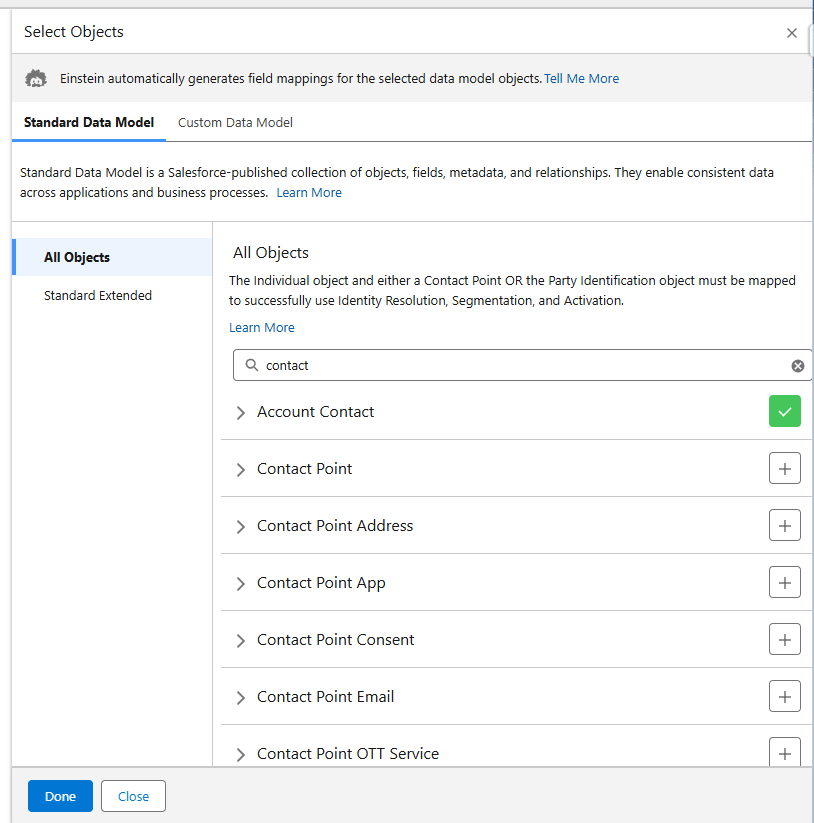This screenshot has height=823, width=814.
Task: Expand Contact Point App row
Action: pyautogui.click(x=240, y=584)
